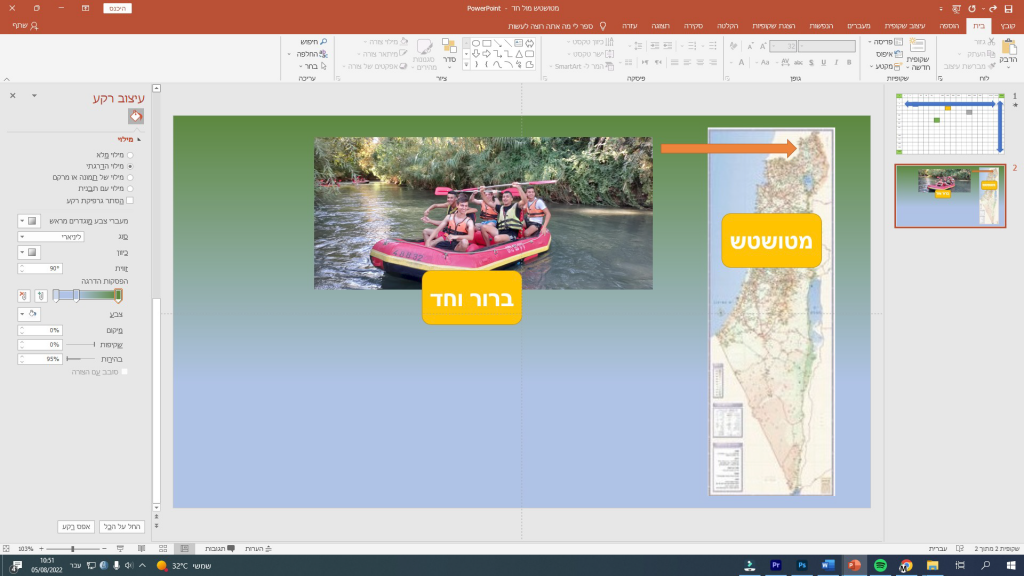Click the Shape Fill (מילוי צורה) command
Screen dimensions: 1024x576
coord(387,42)
